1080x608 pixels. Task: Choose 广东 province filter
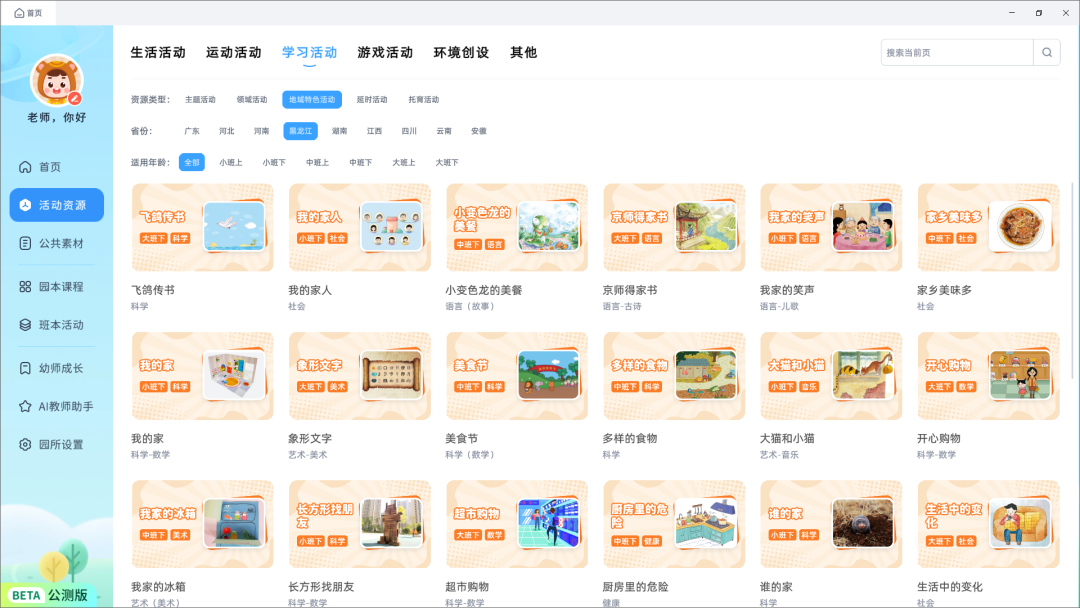(x=192, y=131)
